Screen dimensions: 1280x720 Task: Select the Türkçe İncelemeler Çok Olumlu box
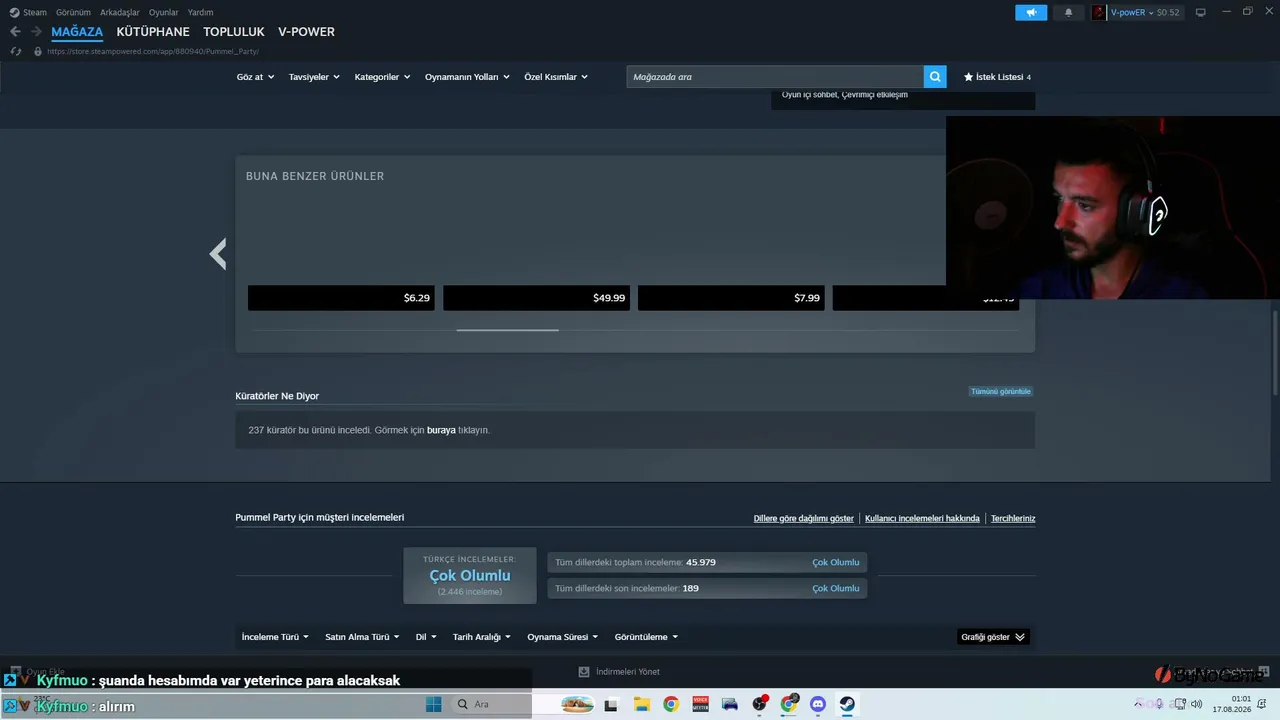point(470,575)
